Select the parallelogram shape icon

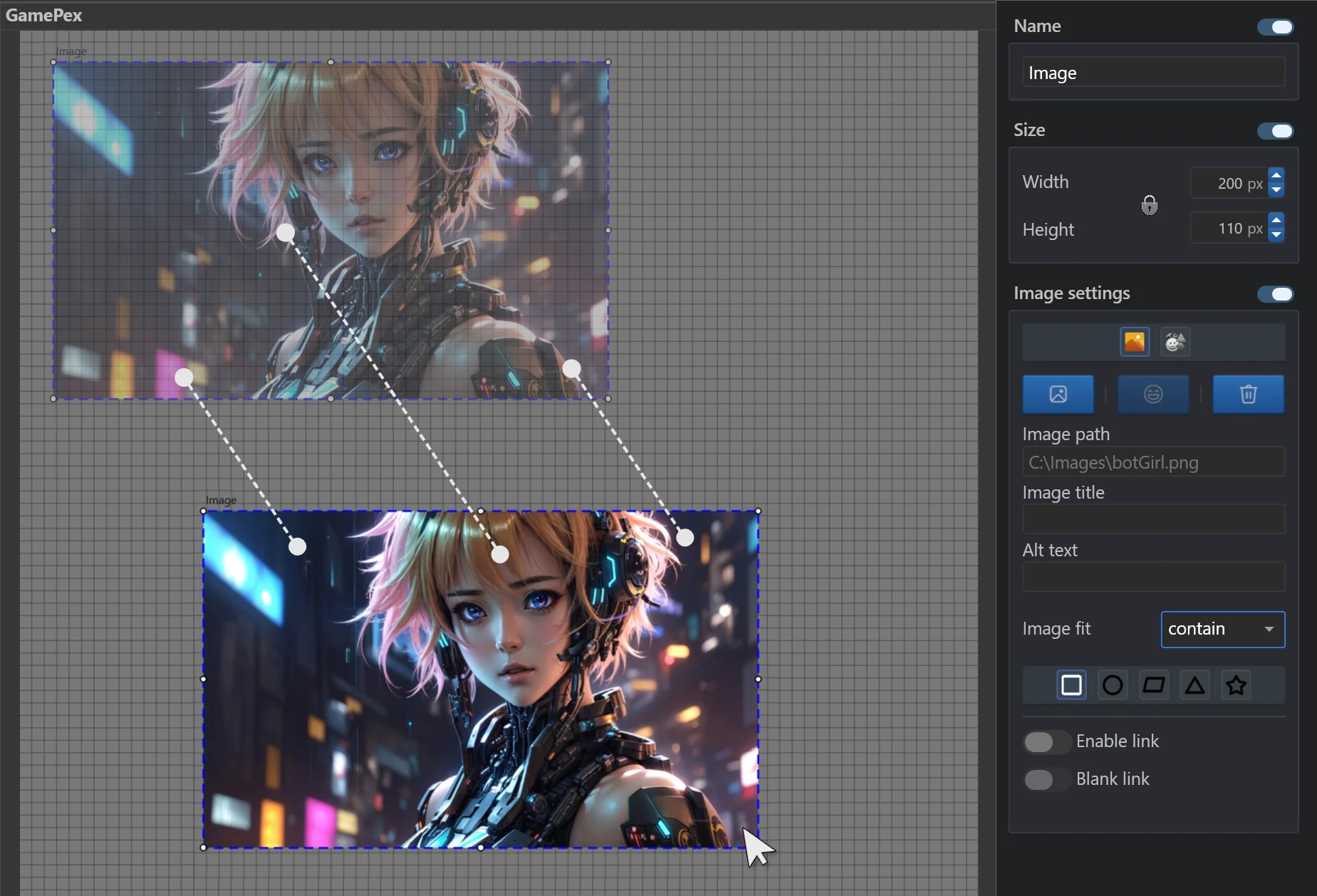pos(1154,685)
